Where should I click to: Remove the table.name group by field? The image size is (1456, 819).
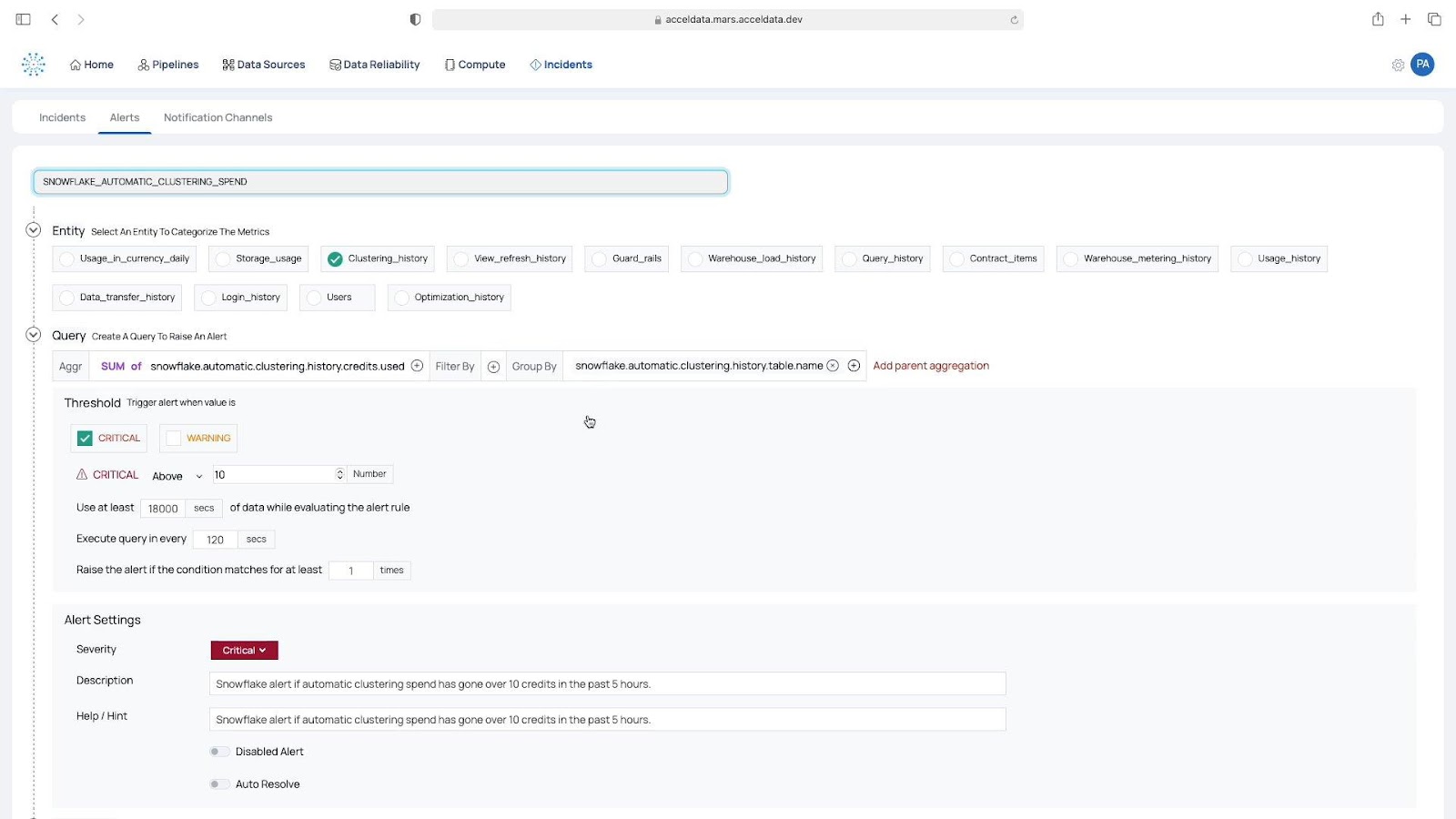(x=833, y=366)
